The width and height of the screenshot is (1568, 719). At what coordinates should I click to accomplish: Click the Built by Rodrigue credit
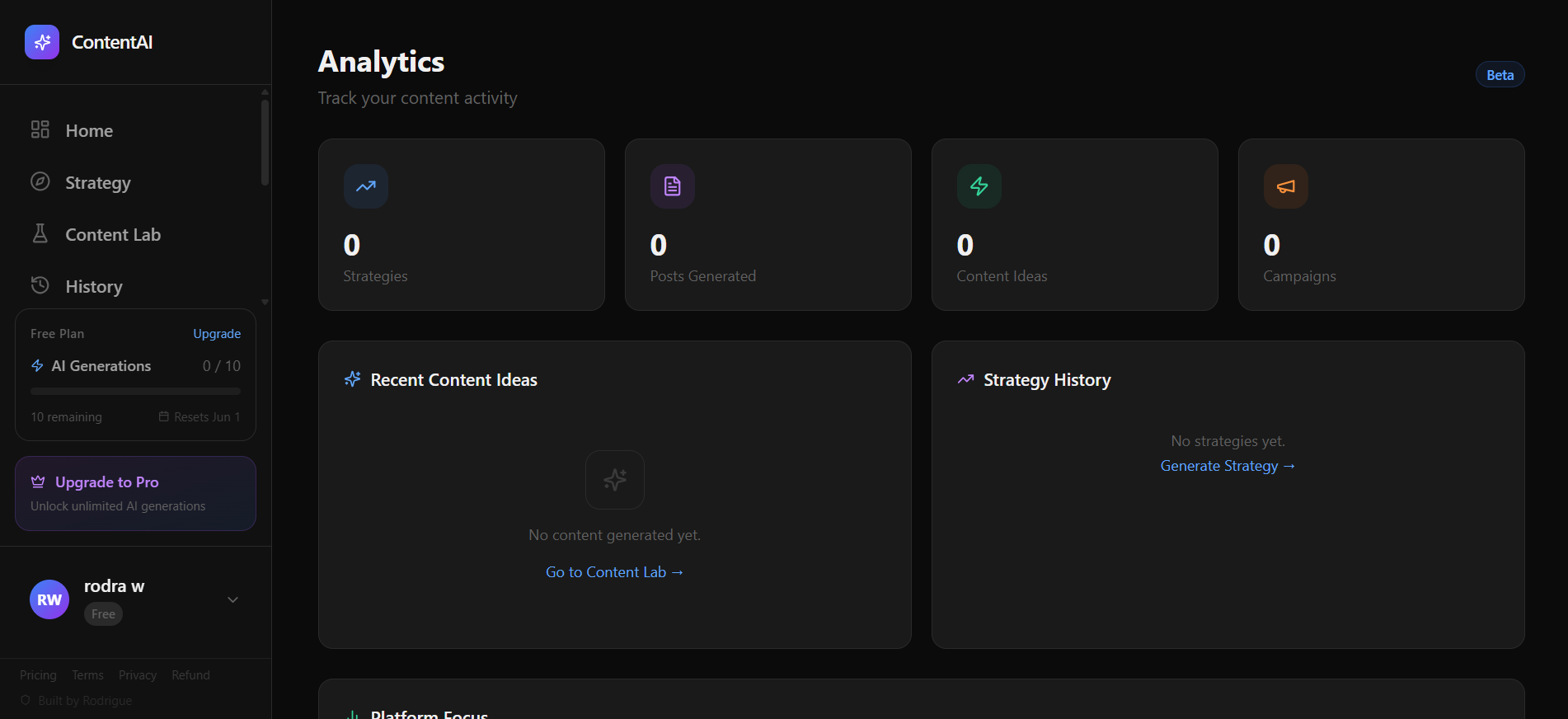point(85,700)
